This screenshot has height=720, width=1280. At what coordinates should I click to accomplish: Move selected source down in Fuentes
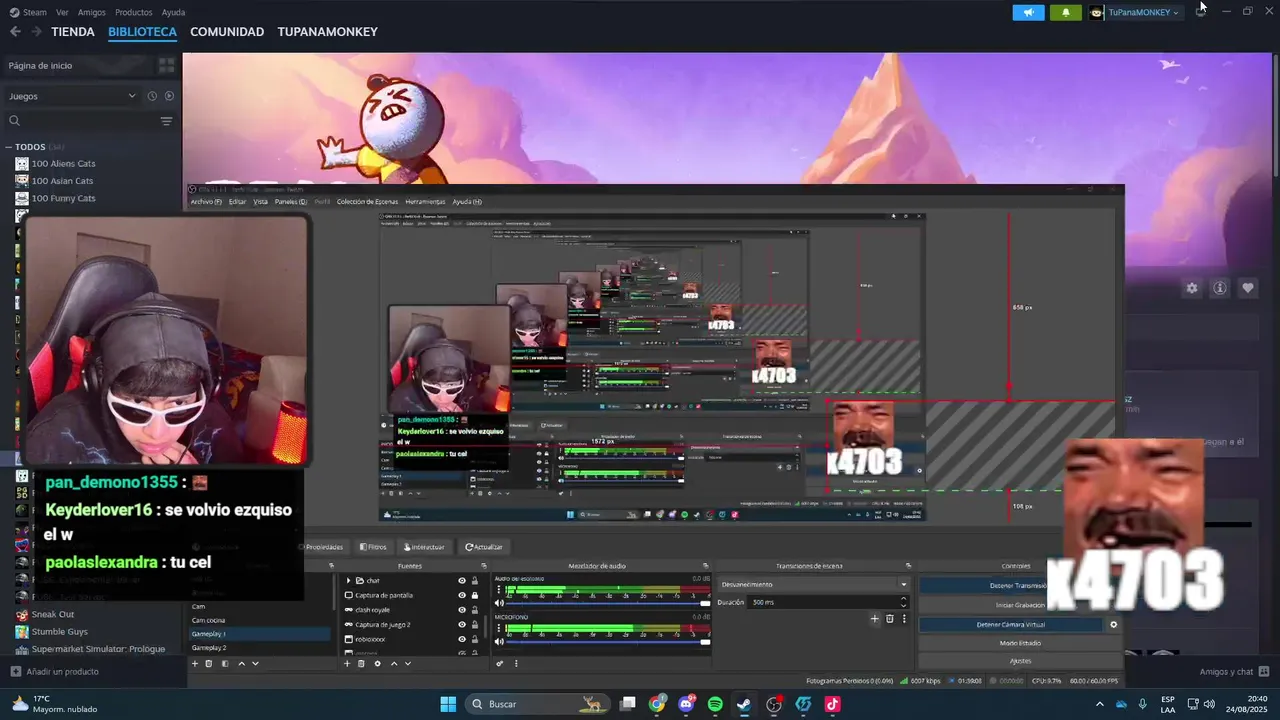tap(407, 663)
